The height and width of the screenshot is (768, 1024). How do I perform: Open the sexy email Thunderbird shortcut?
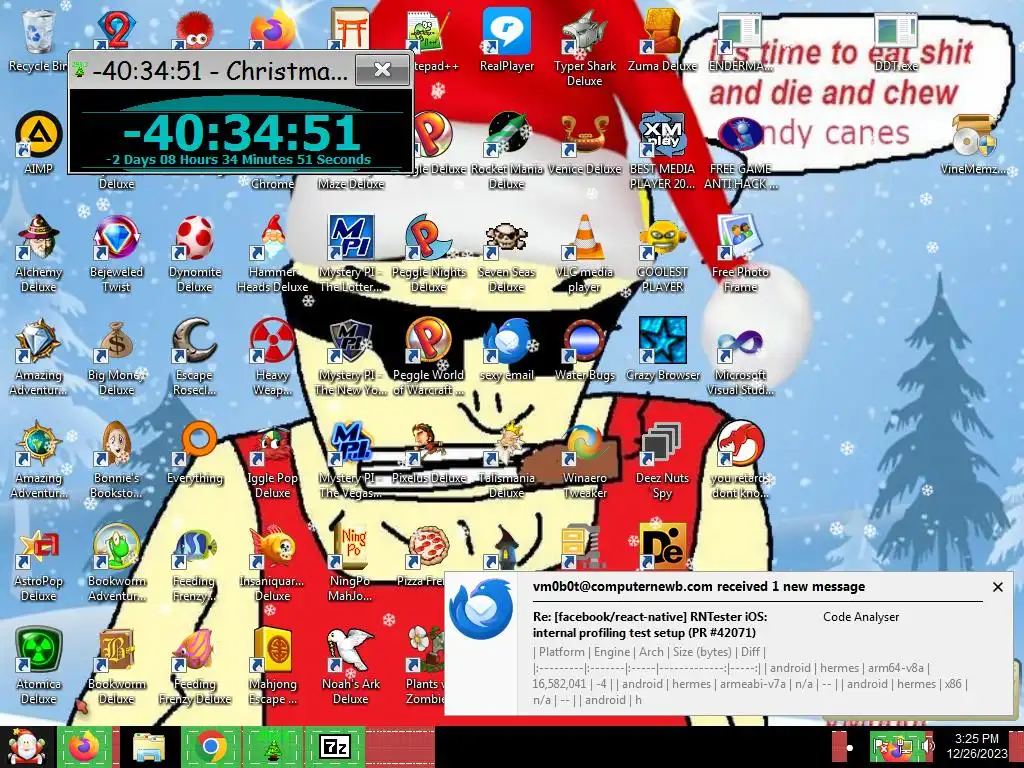point(506,341)
